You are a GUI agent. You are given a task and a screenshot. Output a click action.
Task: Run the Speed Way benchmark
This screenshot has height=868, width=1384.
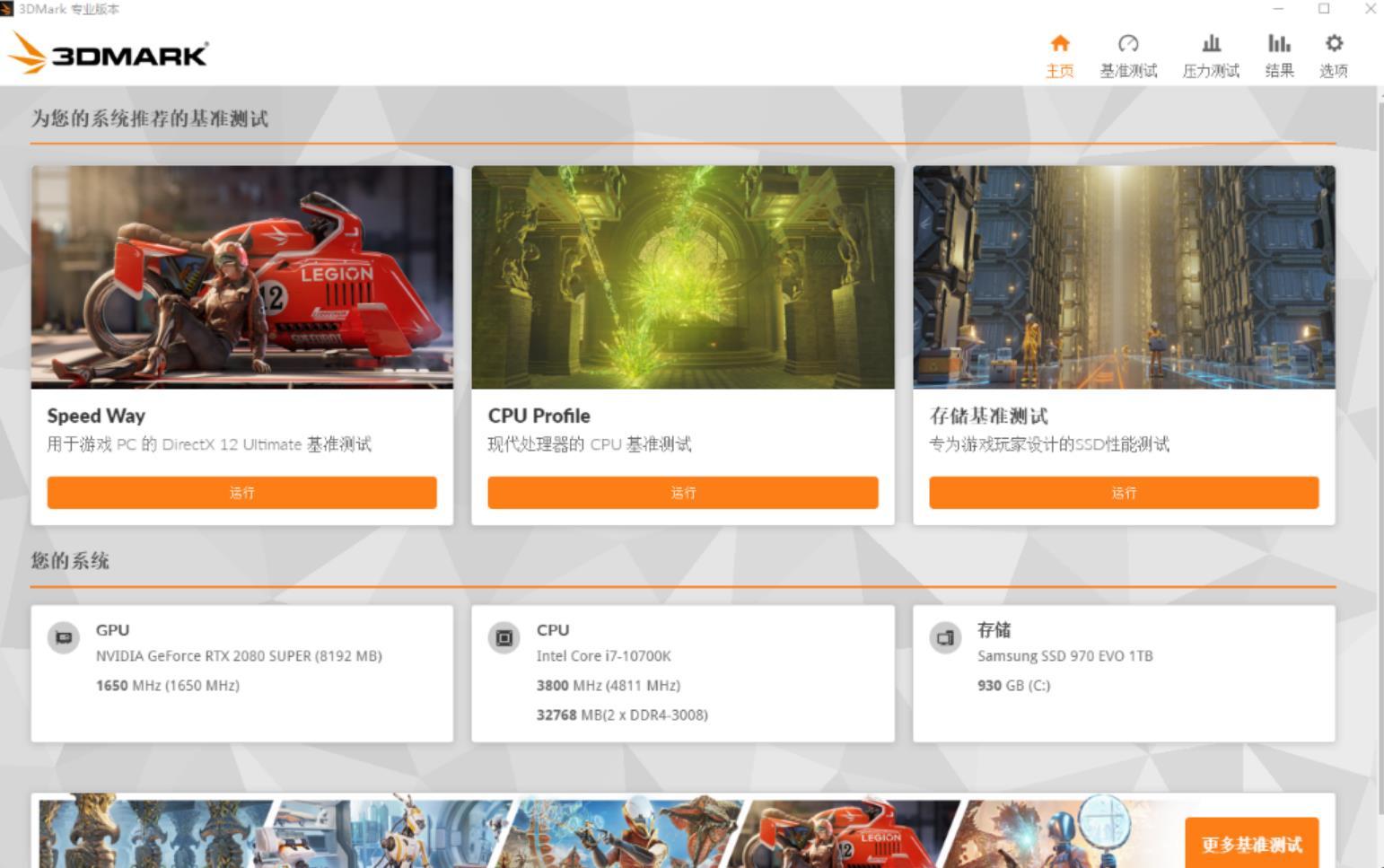pyautogui.click(x=241, y=493)
